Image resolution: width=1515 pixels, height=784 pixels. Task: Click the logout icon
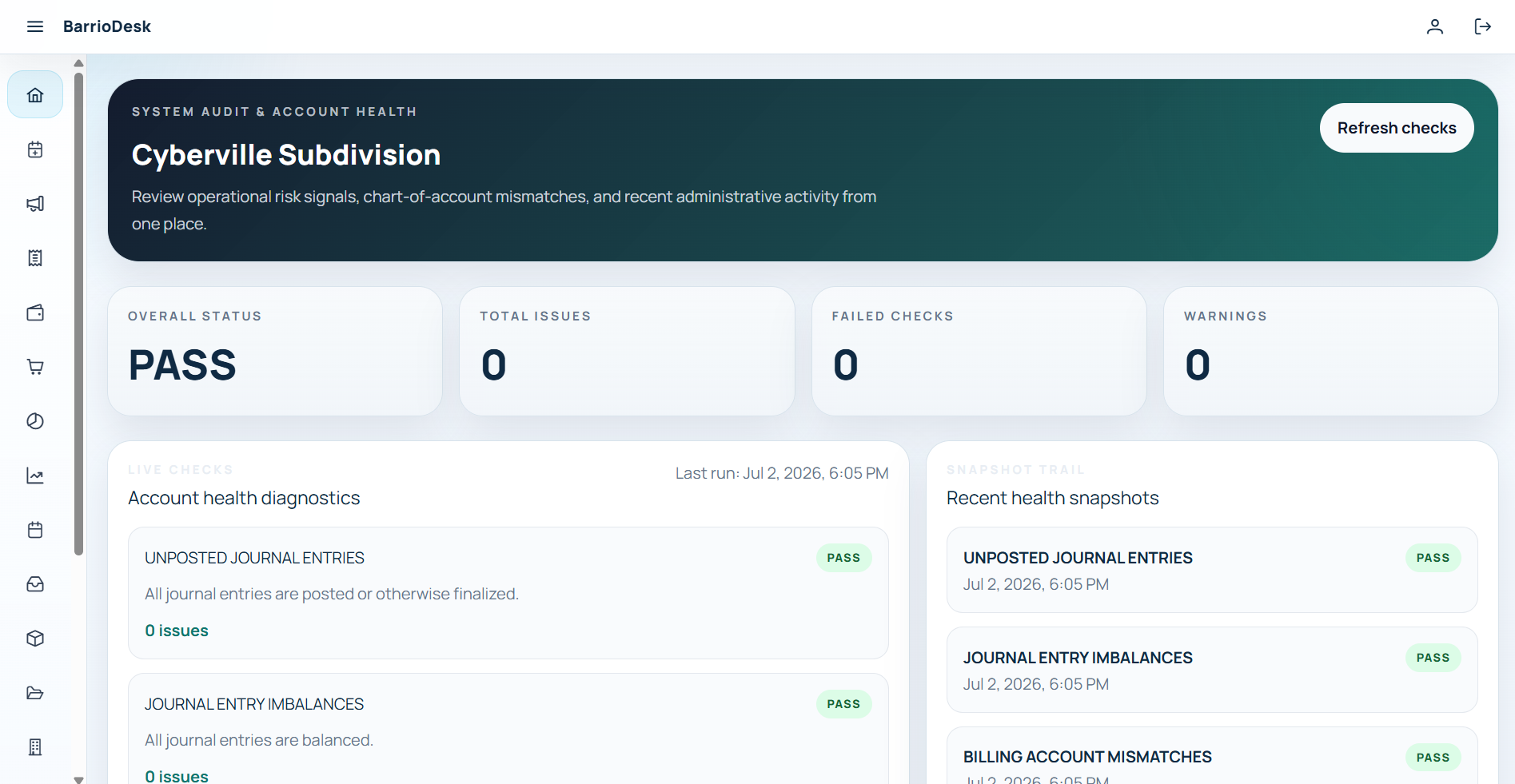pos(1483,26)
